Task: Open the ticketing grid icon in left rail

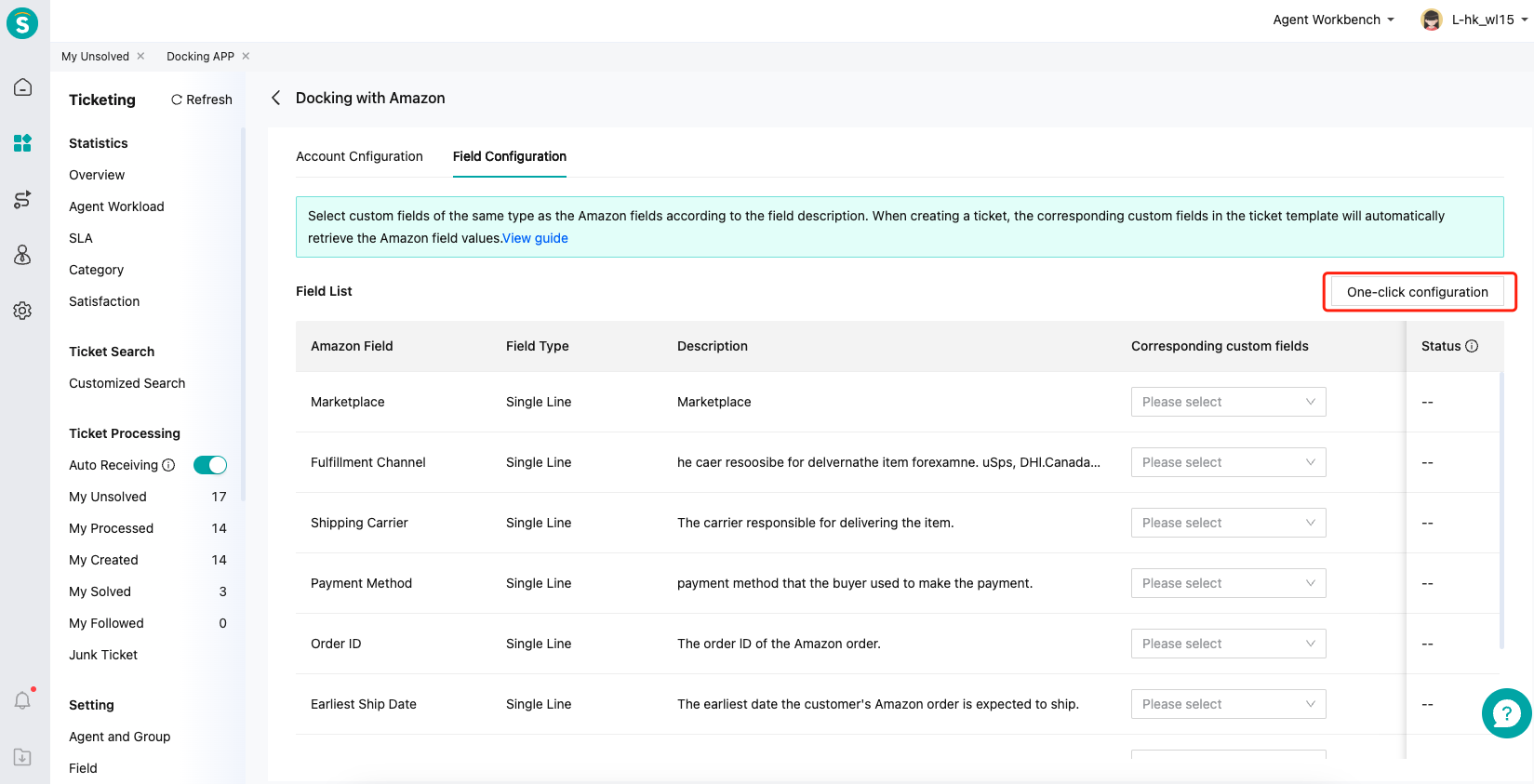Action: click(x=22, y=143)
